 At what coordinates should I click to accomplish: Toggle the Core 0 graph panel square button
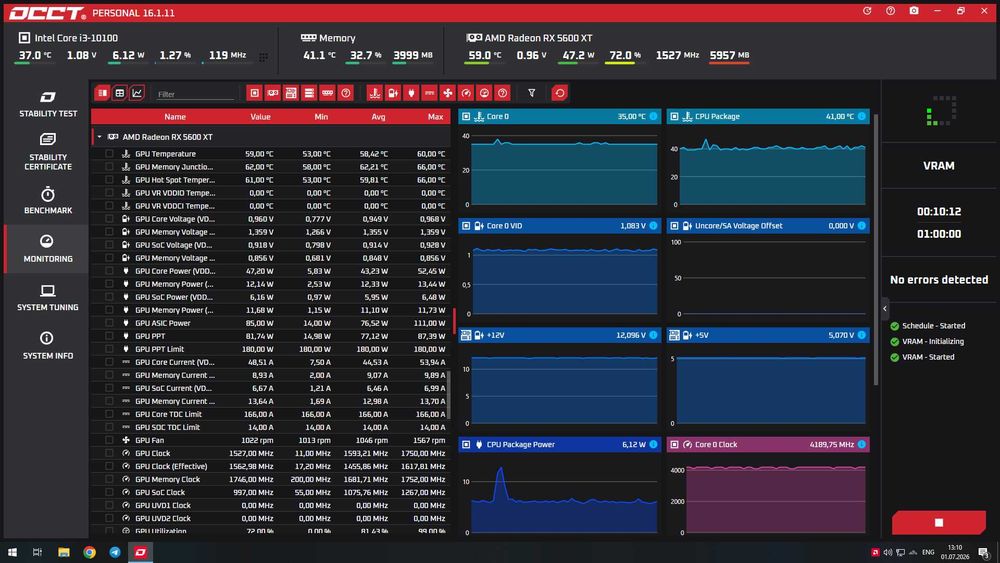[x=466, y=117]
